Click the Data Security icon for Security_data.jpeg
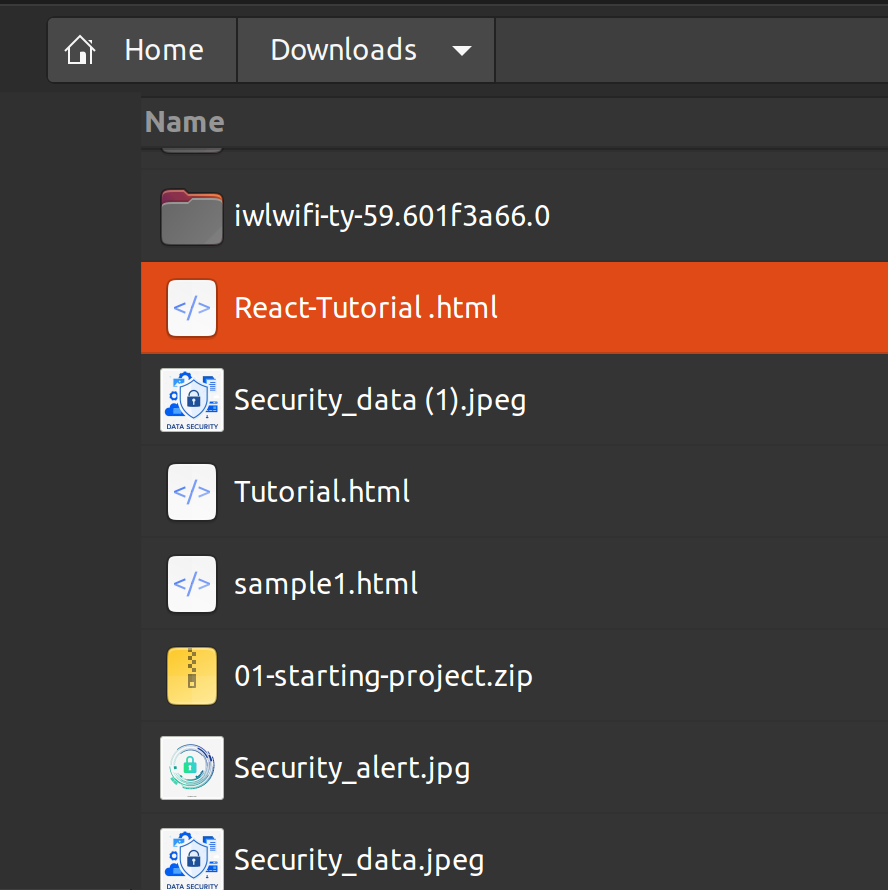 coord(191,858)
